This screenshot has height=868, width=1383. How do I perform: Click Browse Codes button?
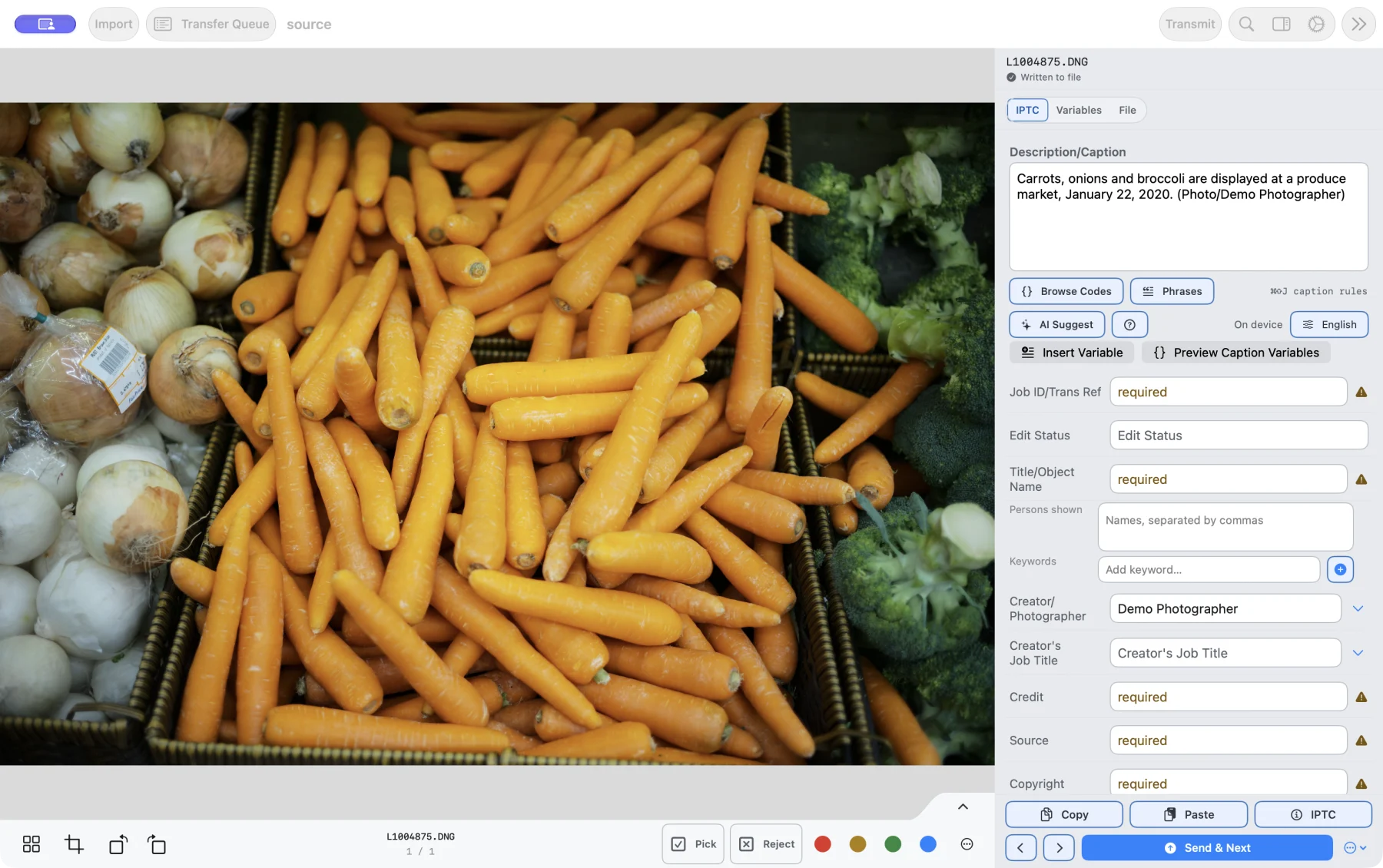click(x=1066, y=291)
